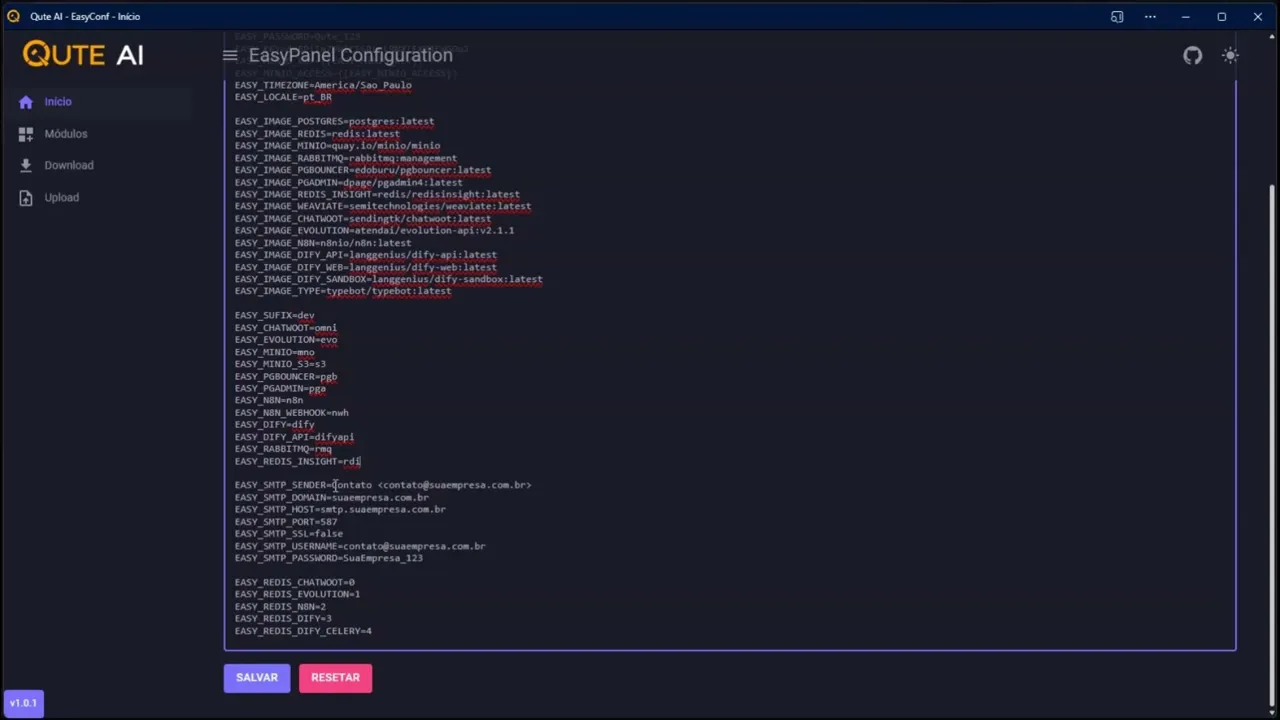Click the Upload file icon
The width and height of the screenshot is (1280, 720).
click(x=26, y=198)
